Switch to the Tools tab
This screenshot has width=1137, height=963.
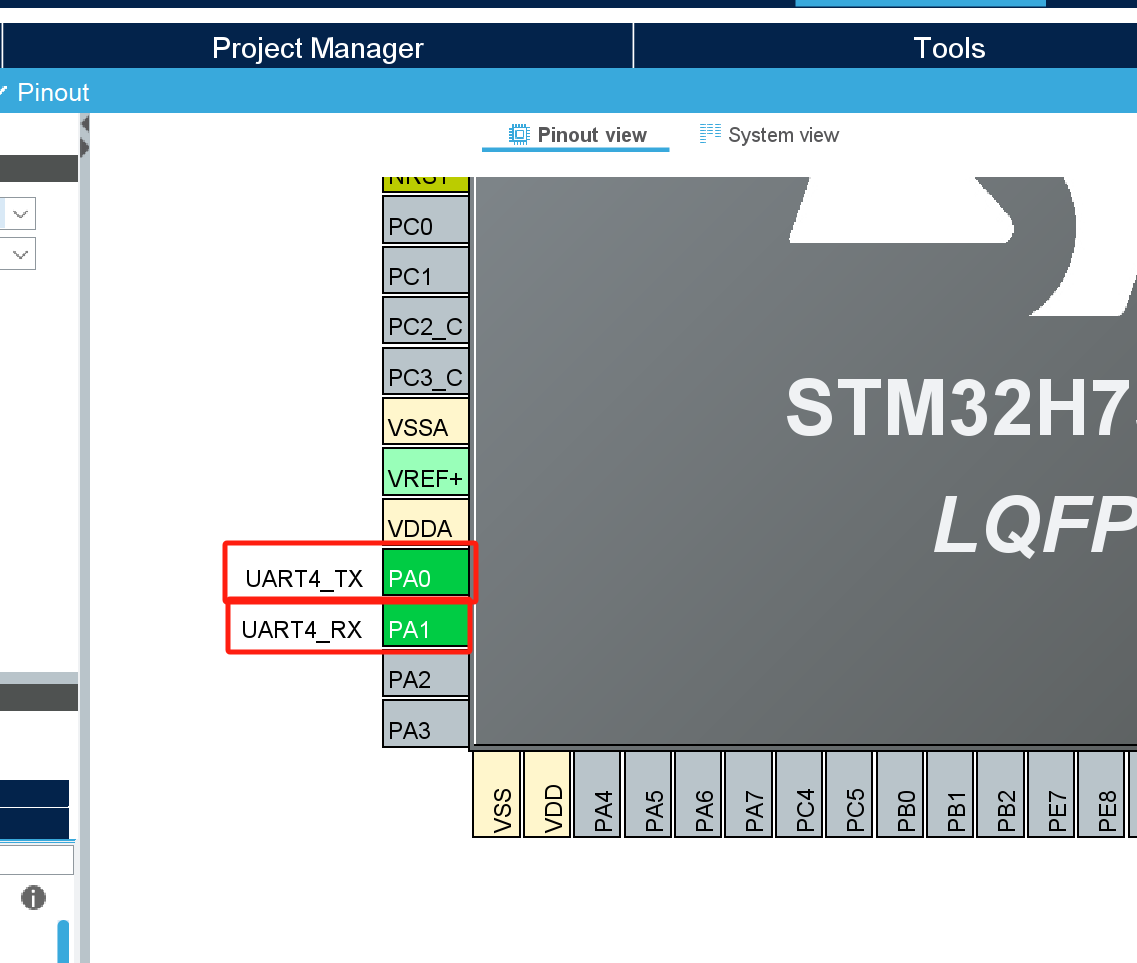(948, 47)
